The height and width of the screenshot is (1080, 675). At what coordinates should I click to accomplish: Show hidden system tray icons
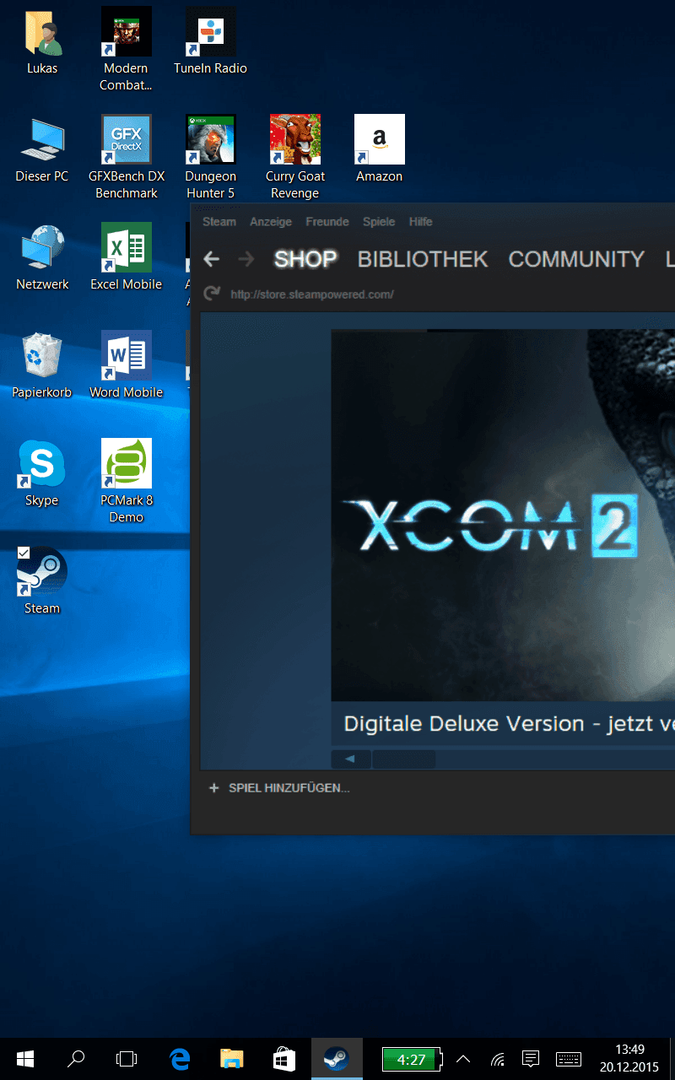click(x=464, y=1059)
